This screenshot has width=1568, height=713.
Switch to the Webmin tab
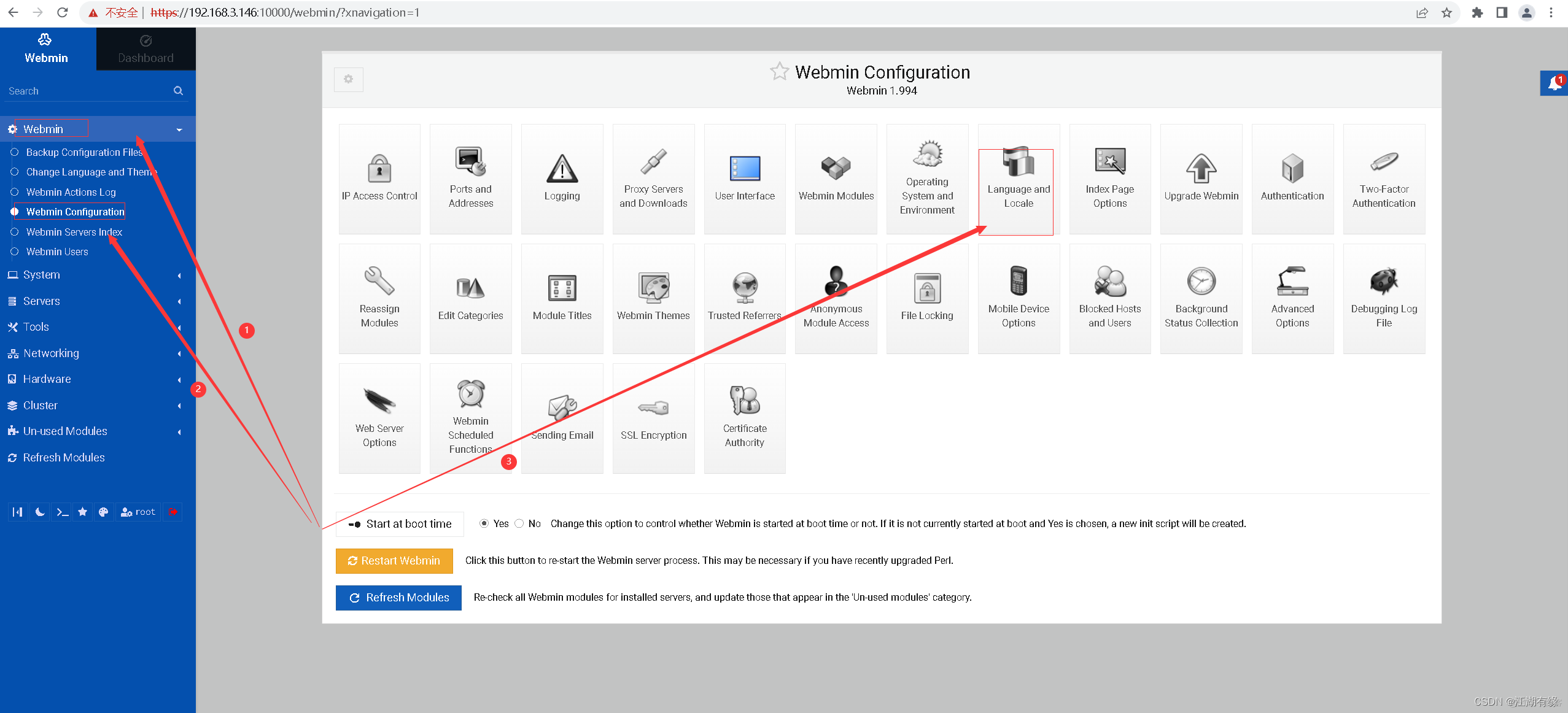tap(47, 49)
